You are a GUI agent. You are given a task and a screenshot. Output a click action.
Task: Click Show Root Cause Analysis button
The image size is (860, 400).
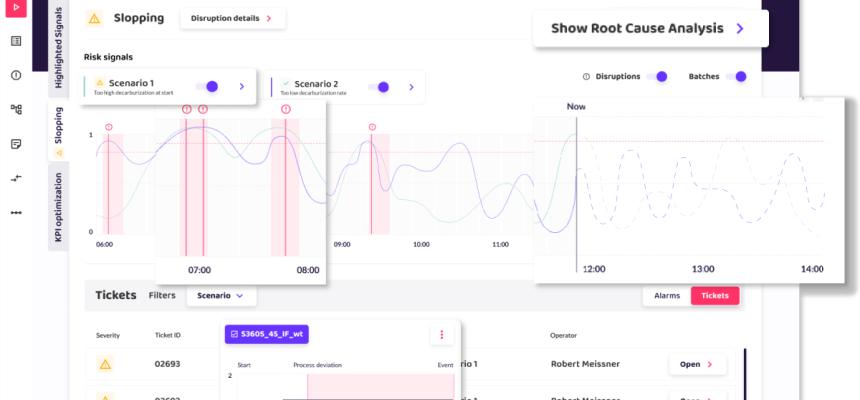650,29
